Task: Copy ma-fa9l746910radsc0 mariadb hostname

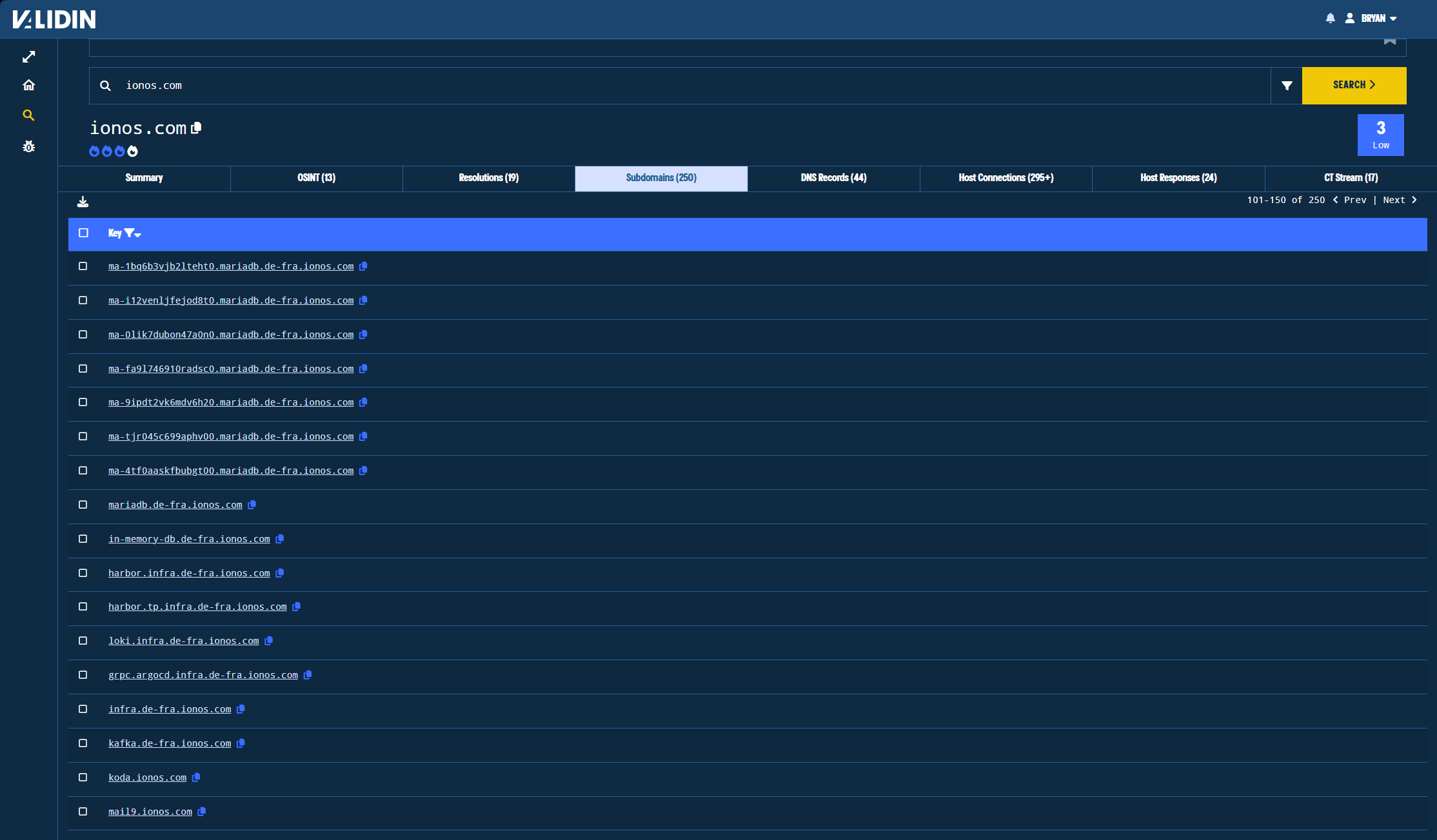Action: pyautogui.click(x=363, y=369)
